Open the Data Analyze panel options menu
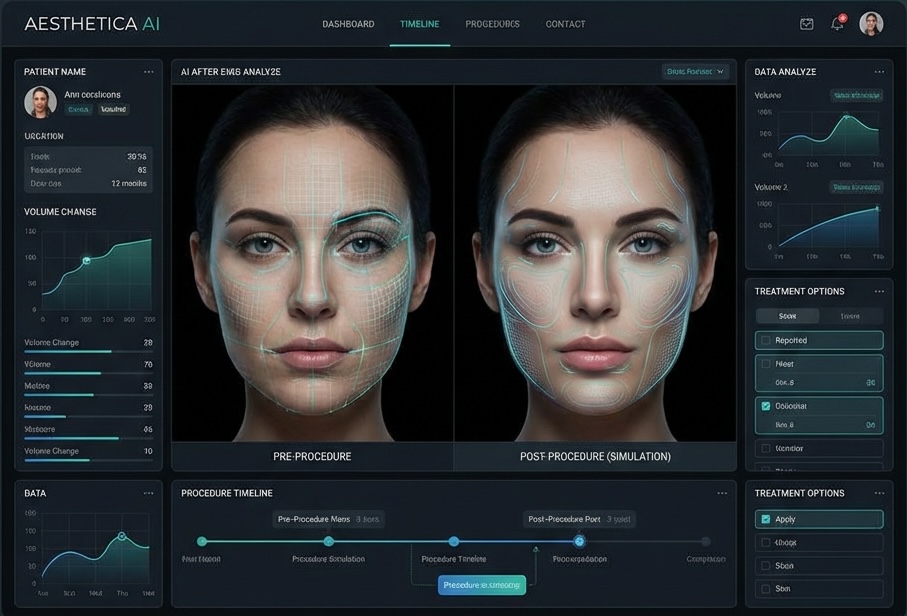Viewport: 907px width, 616px height. point(881,71)
